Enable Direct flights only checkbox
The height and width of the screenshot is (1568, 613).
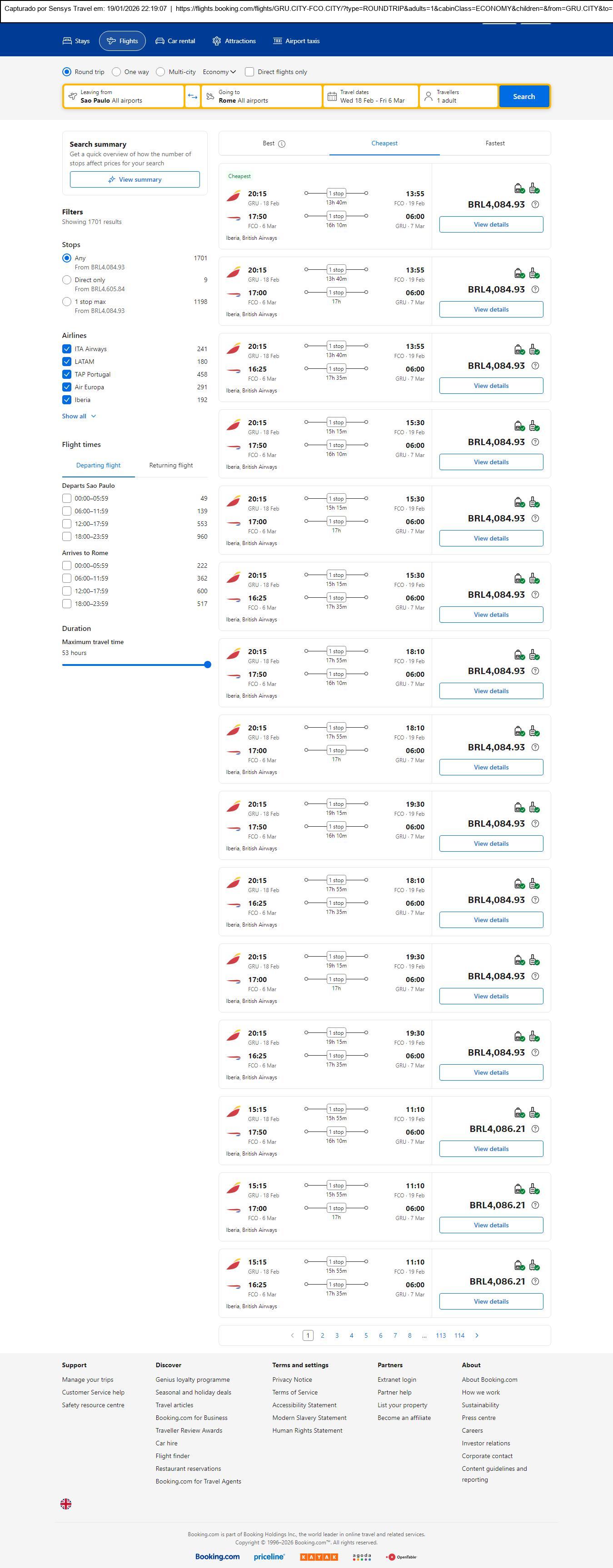[249, 72]
